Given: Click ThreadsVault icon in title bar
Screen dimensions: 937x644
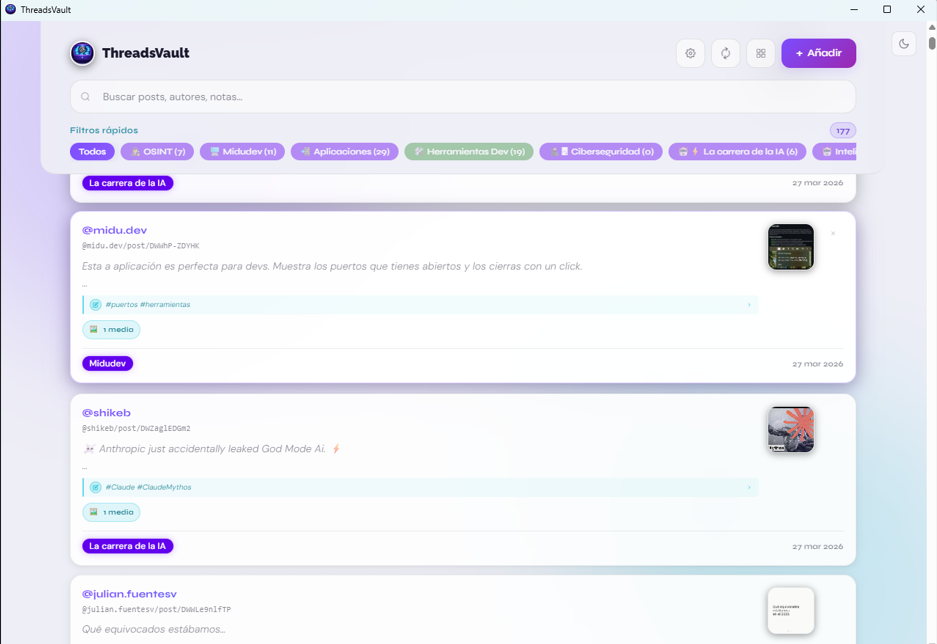Looking at the screenshot, I should click(10, 9).
